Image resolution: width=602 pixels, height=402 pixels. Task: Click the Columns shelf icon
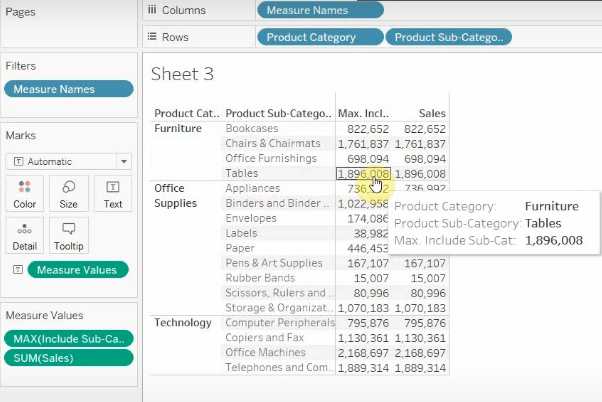[x=152, y=10]
